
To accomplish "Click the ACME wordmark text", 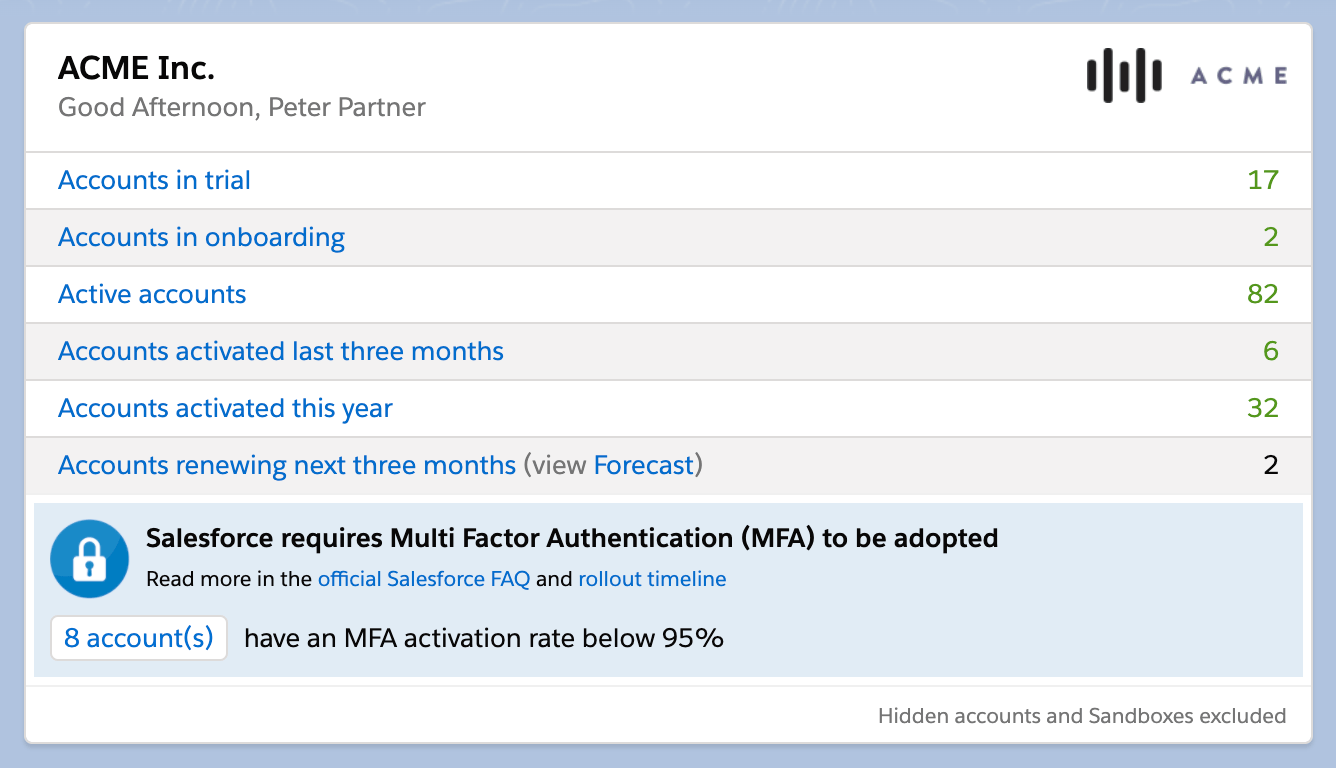I will 1239,76.
